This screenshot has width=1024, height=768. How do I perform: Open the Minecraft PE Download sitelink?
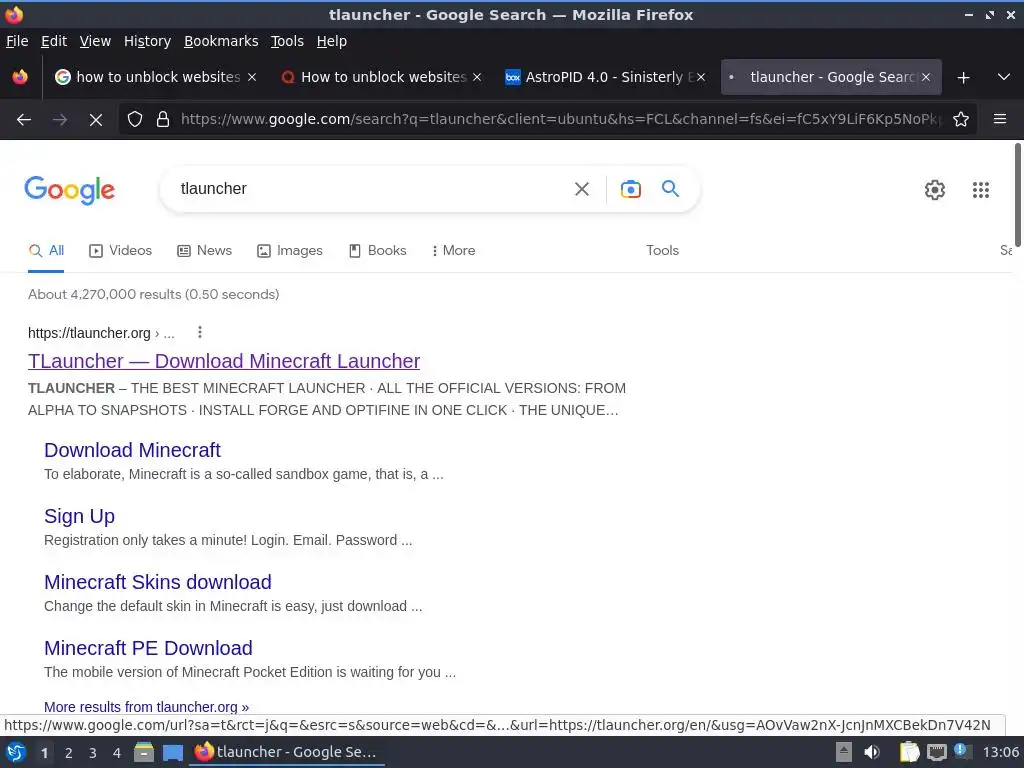(148, 648)
